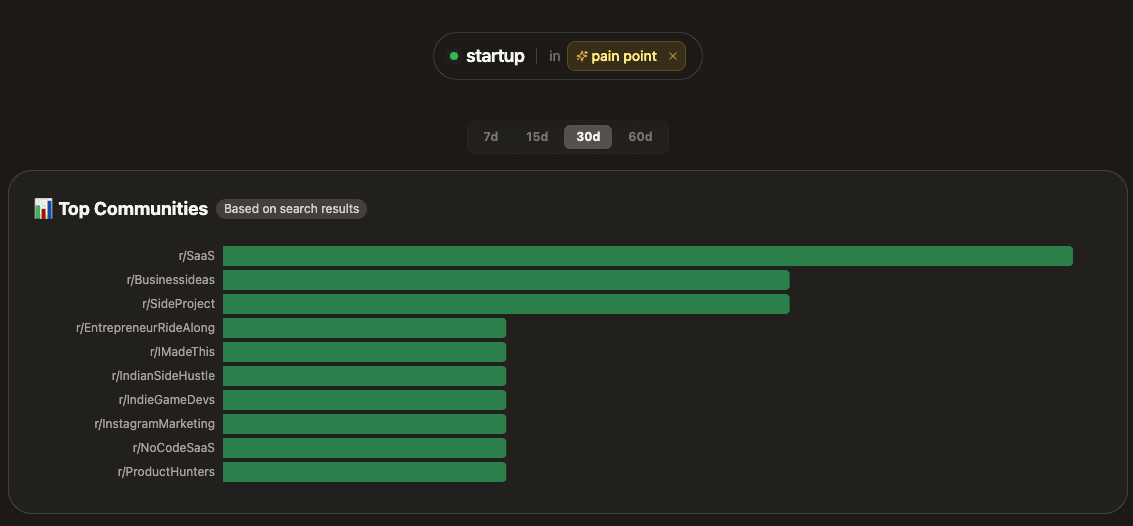
Task: Click the sparkle icon in pain point chip
Action: 582,57
